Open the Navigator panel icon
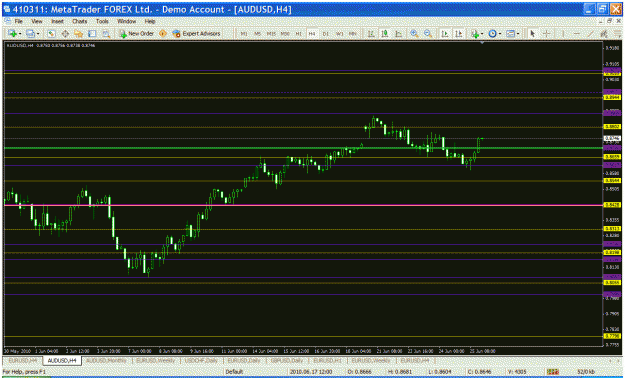Viewport: 625px width, 378px height. pos(78,34)
